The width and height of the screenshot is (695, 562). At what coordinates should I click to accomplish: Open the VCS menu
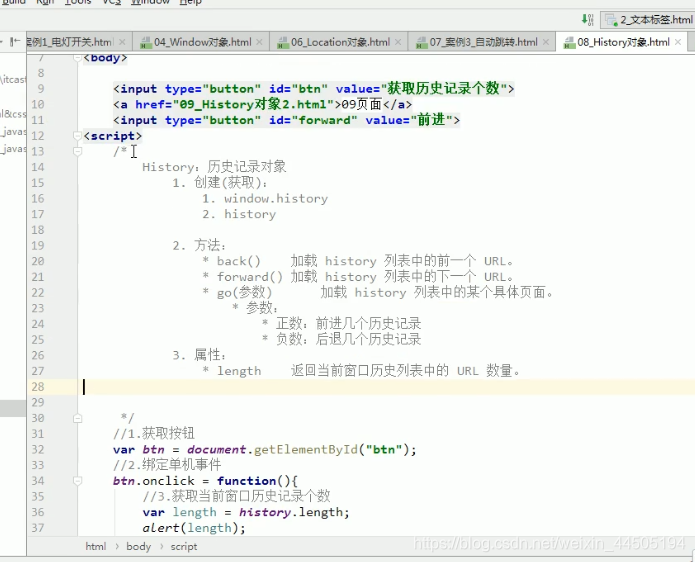112,2
